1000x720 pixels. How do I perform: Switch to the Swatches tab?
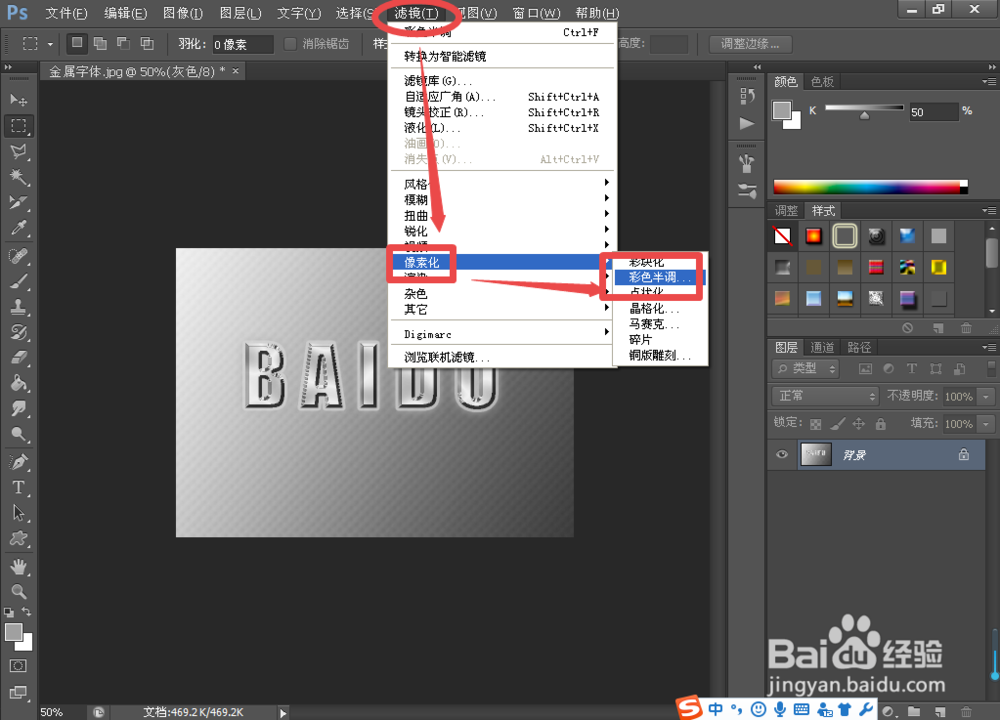click(x=822, y=82)
